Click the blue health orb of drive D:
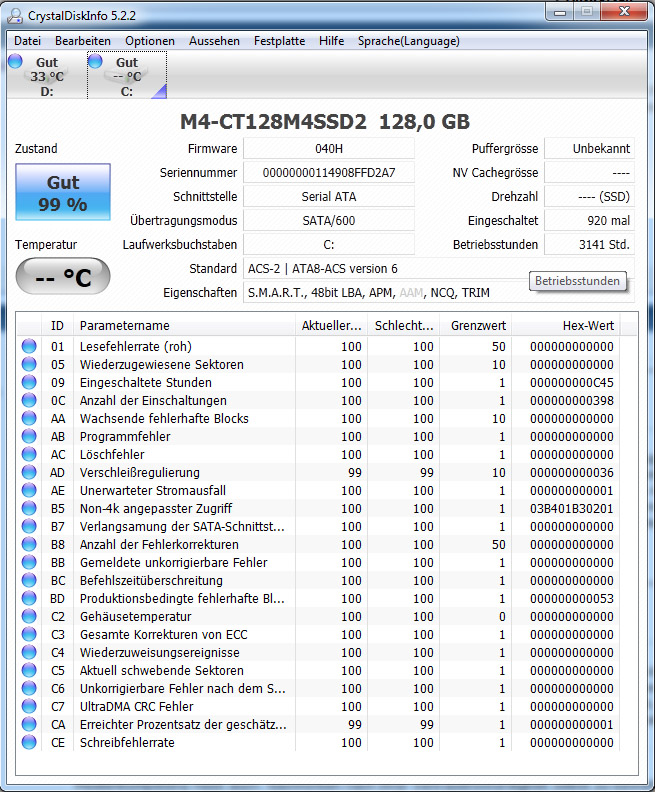This screenshot has height=792, width=655. click(16, 61)
